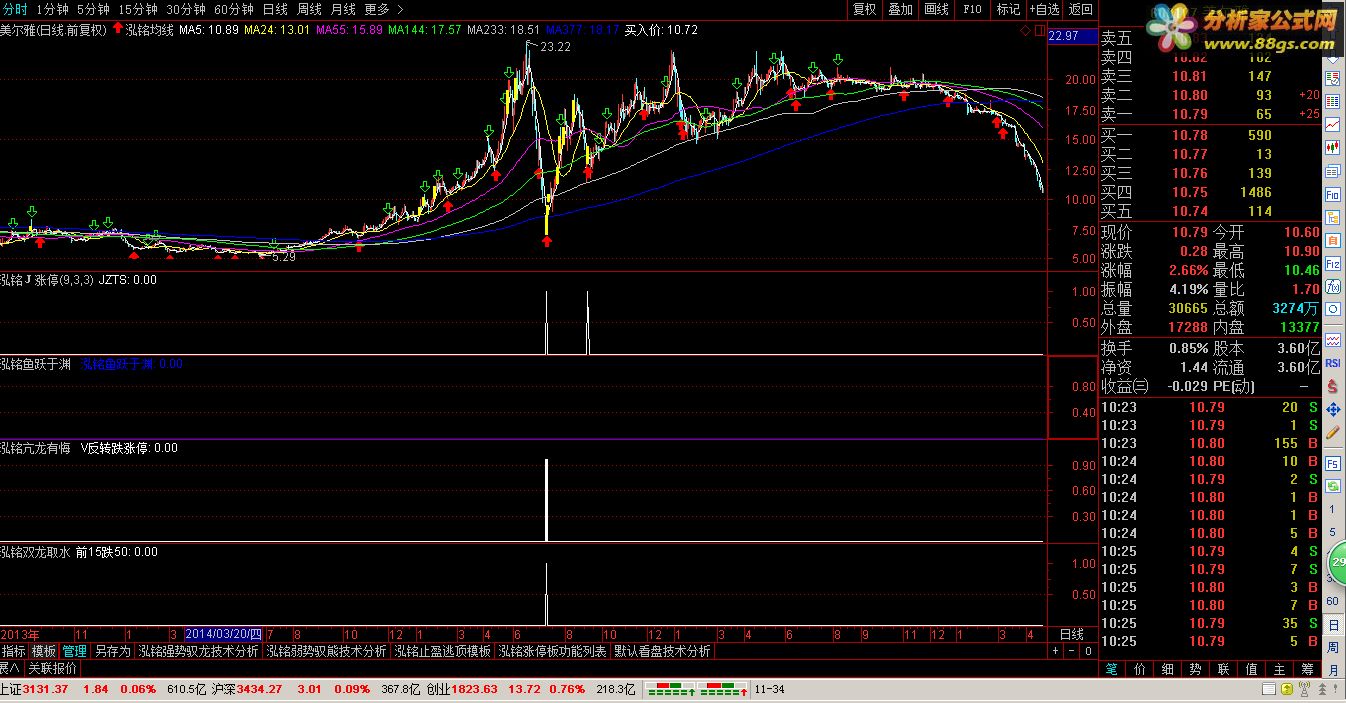Click the f(x) formula icon in sidebar
Screen dimensions: 1346x703
coord(1332,286)
